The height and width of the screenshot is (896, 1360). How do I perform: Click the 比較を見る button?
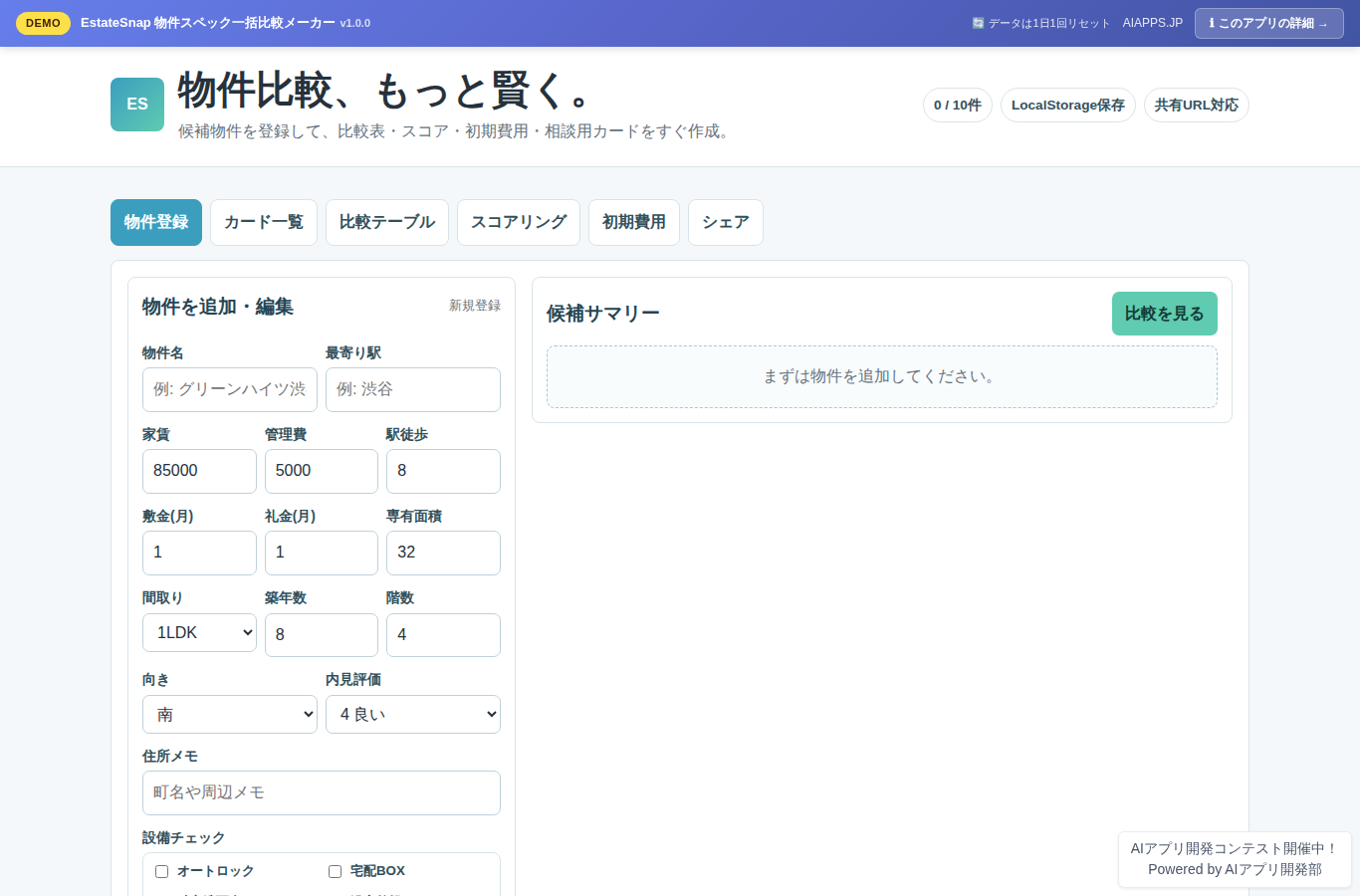1165,314
